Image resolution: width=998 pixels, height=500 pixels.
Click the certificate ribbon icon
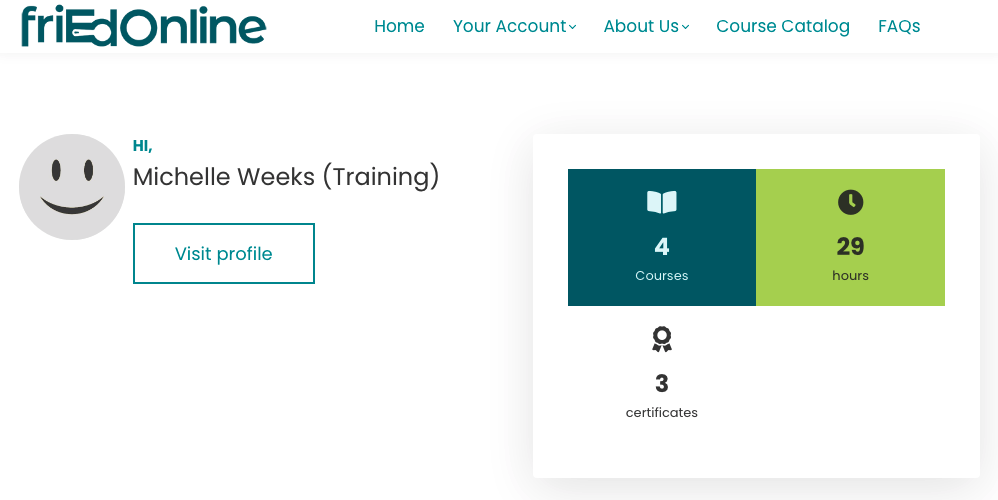[x=662, y=339]
